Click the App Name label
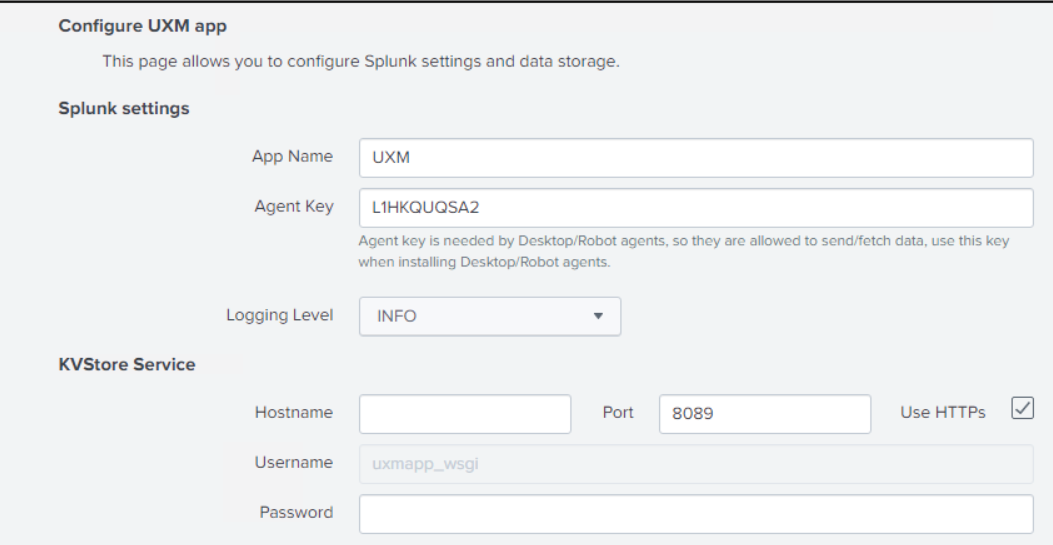Image resolution: width=1053 pixels, height=545 pixels. point(293,157)
